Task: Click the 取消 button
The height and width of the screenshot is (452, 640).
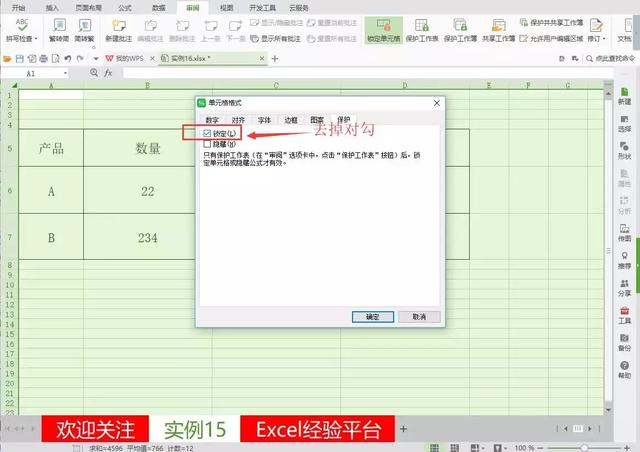Action: click(x=419, y=316)
